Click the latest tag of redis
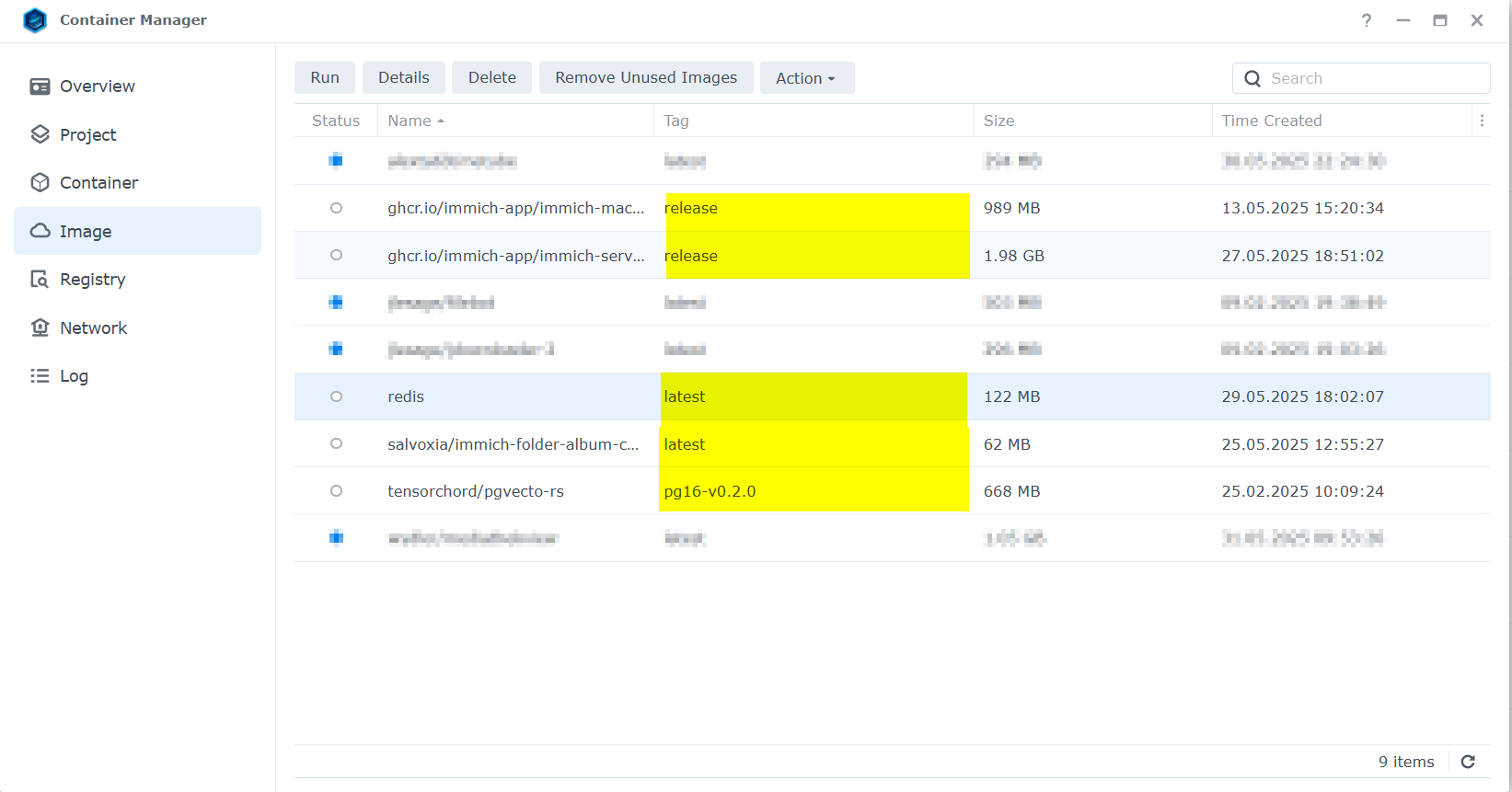The width and height of the screenshot is (1512, 792). 684,396
